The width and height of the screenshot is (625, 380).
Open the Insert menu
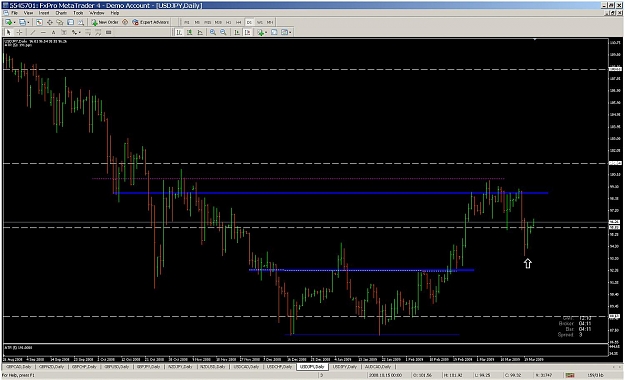(44, 13)
